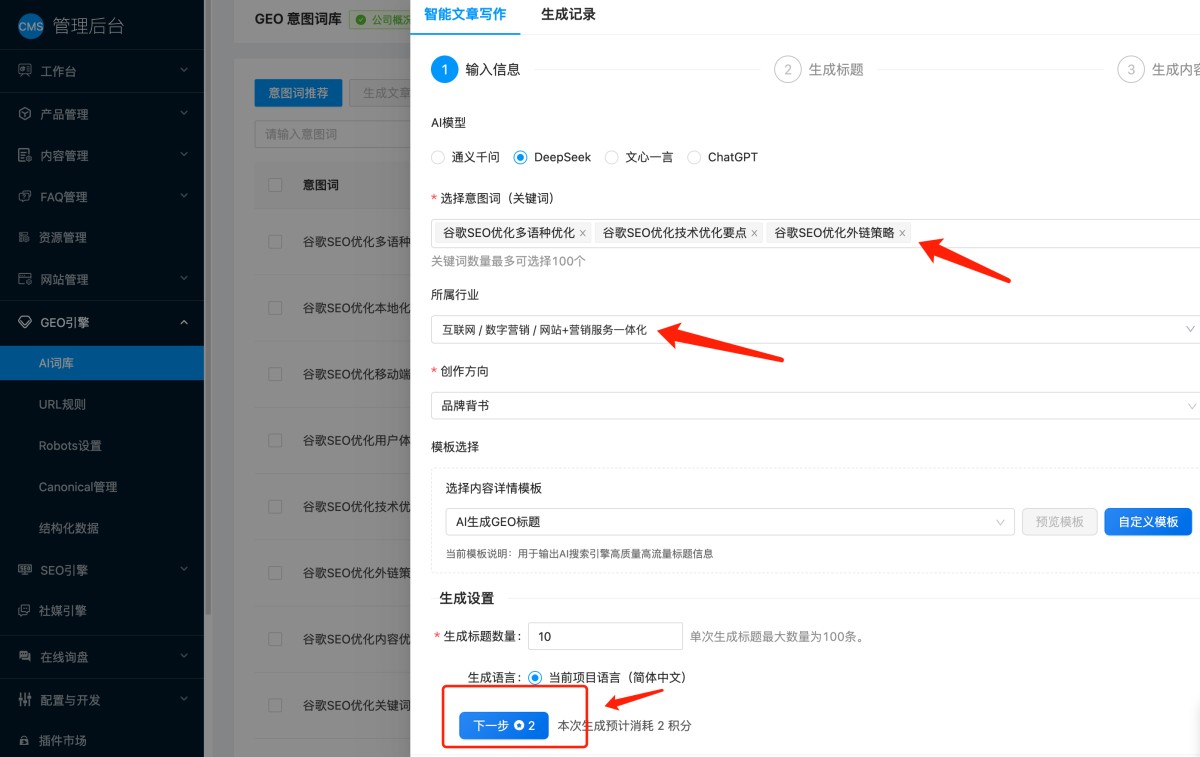Remove the 谷歌SEO优化外链策略 keyword tag

902,233
